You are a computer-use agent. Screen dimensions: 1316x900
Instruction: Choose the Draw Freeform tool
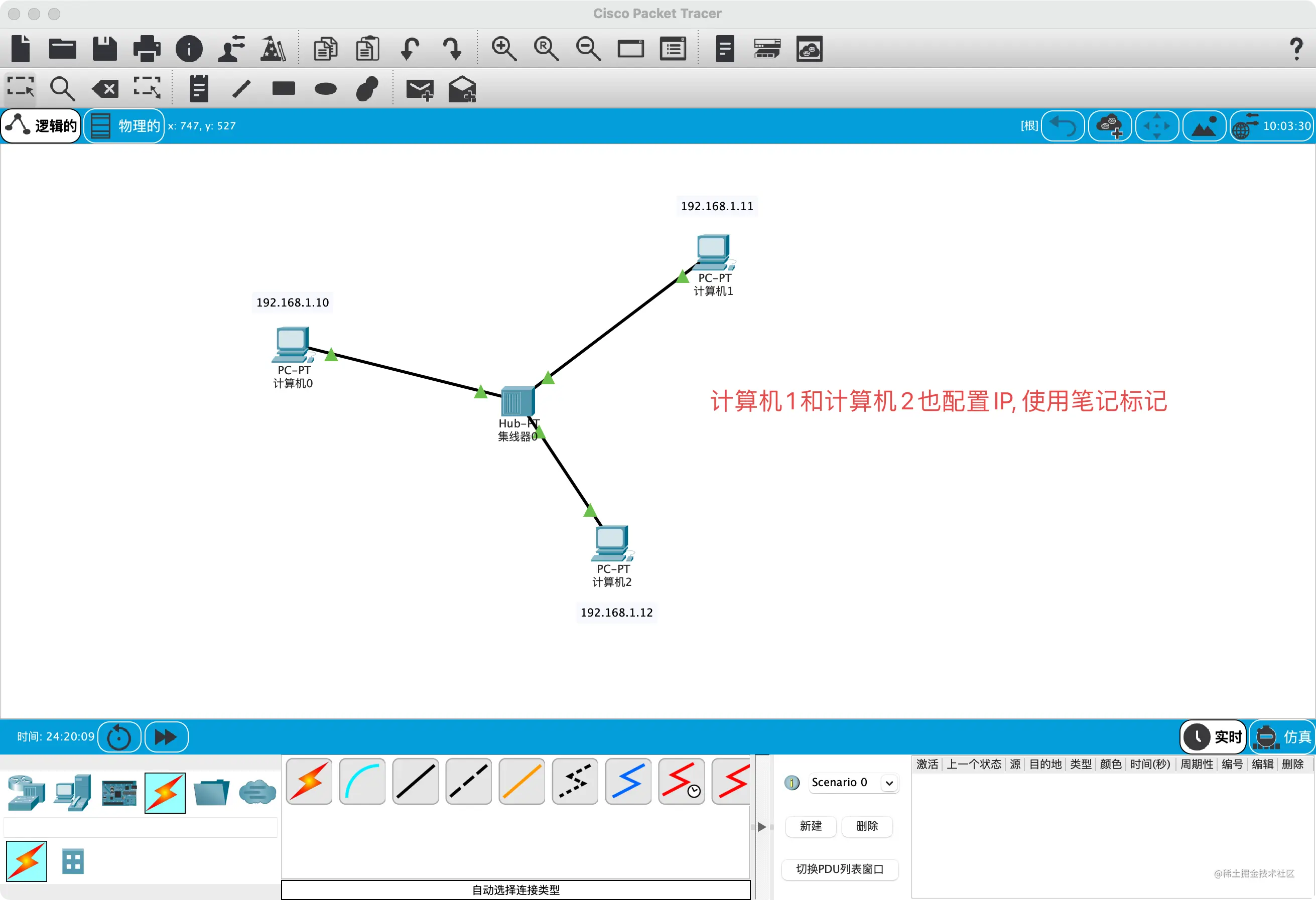click(x=367, y=88)
